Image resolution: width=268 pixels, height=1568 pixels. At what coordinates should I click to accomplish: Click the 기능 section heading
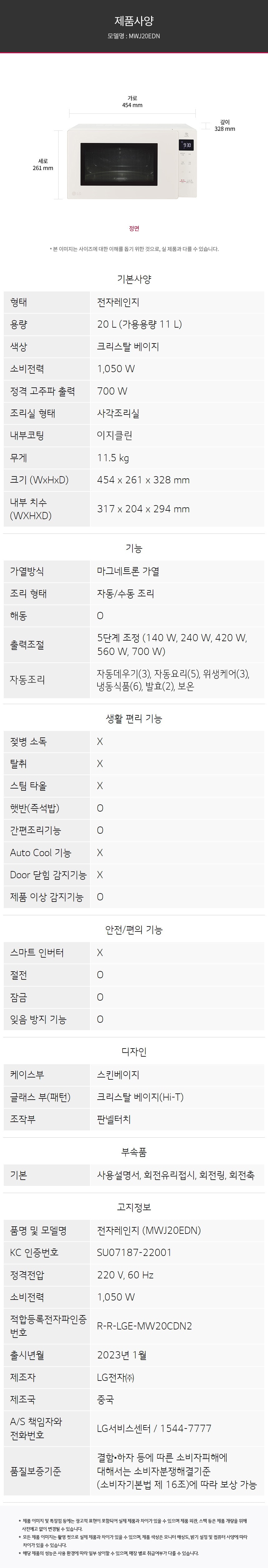(x=134, y=548)
